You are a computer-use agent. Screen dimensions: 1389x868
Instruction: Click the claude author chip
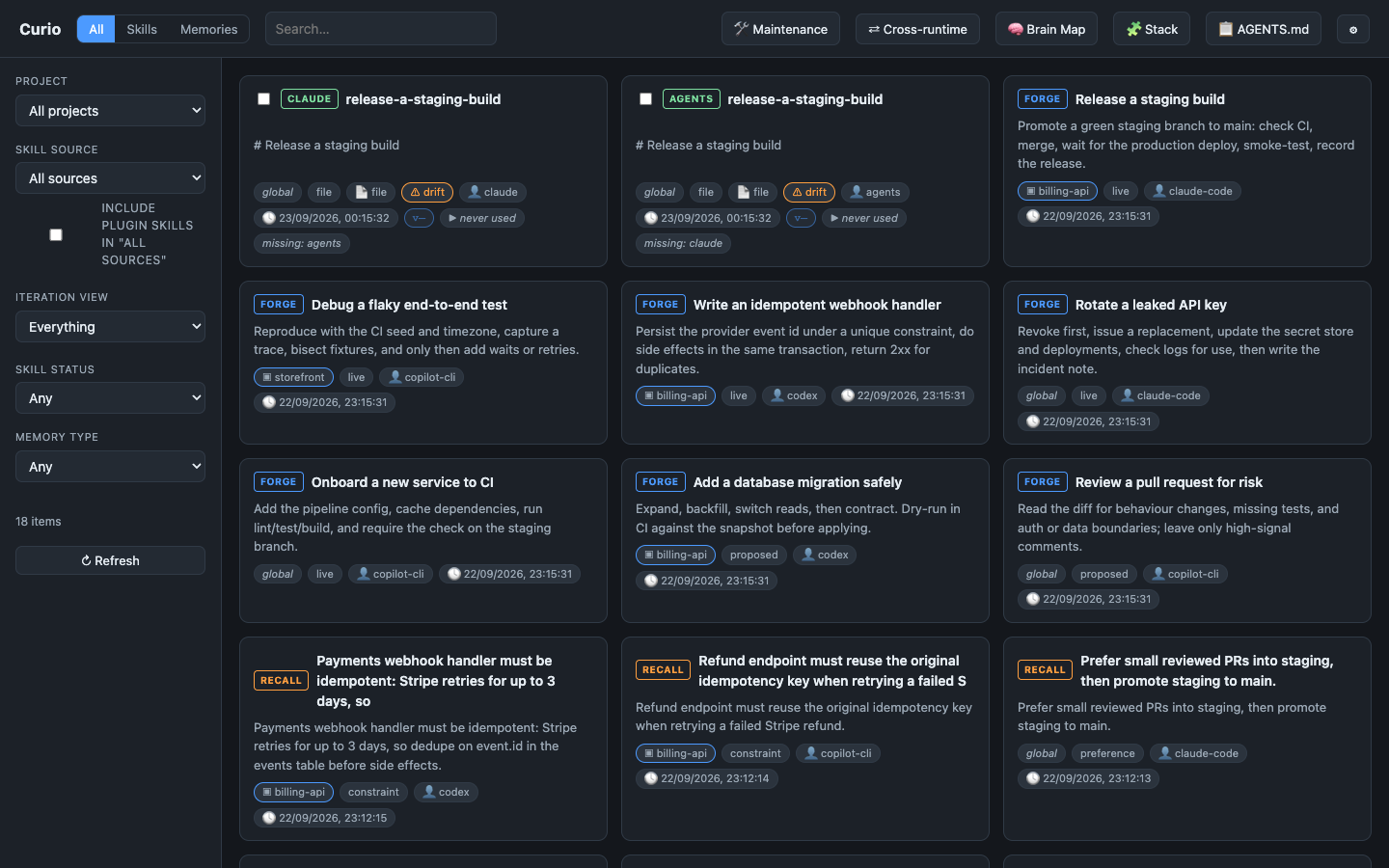493,192
